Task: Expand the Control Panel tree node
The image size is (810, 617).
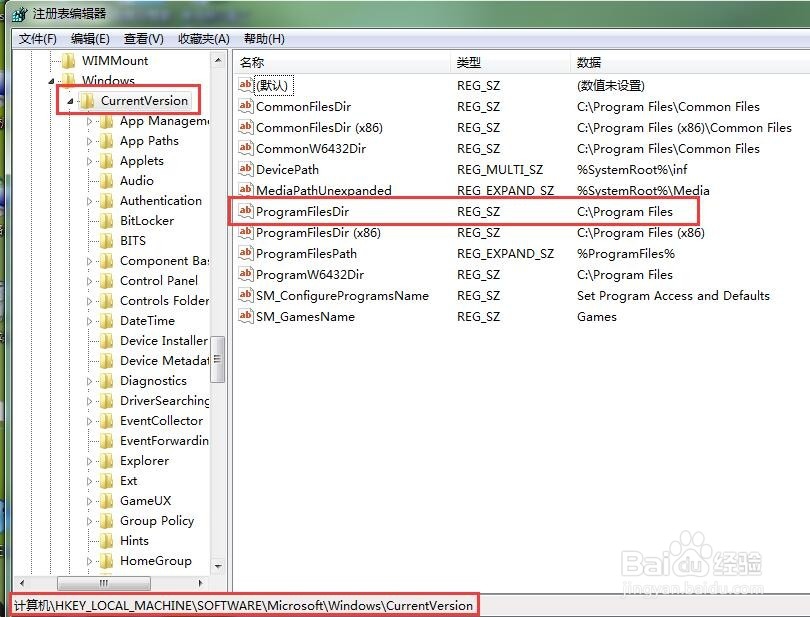Action: click(x=89, y=282)
